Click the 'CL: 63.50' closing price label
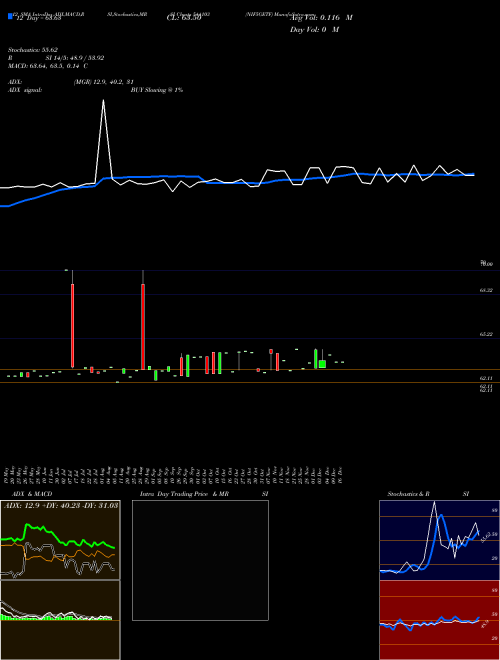This screenshot has height=660, width=500. 183,18
